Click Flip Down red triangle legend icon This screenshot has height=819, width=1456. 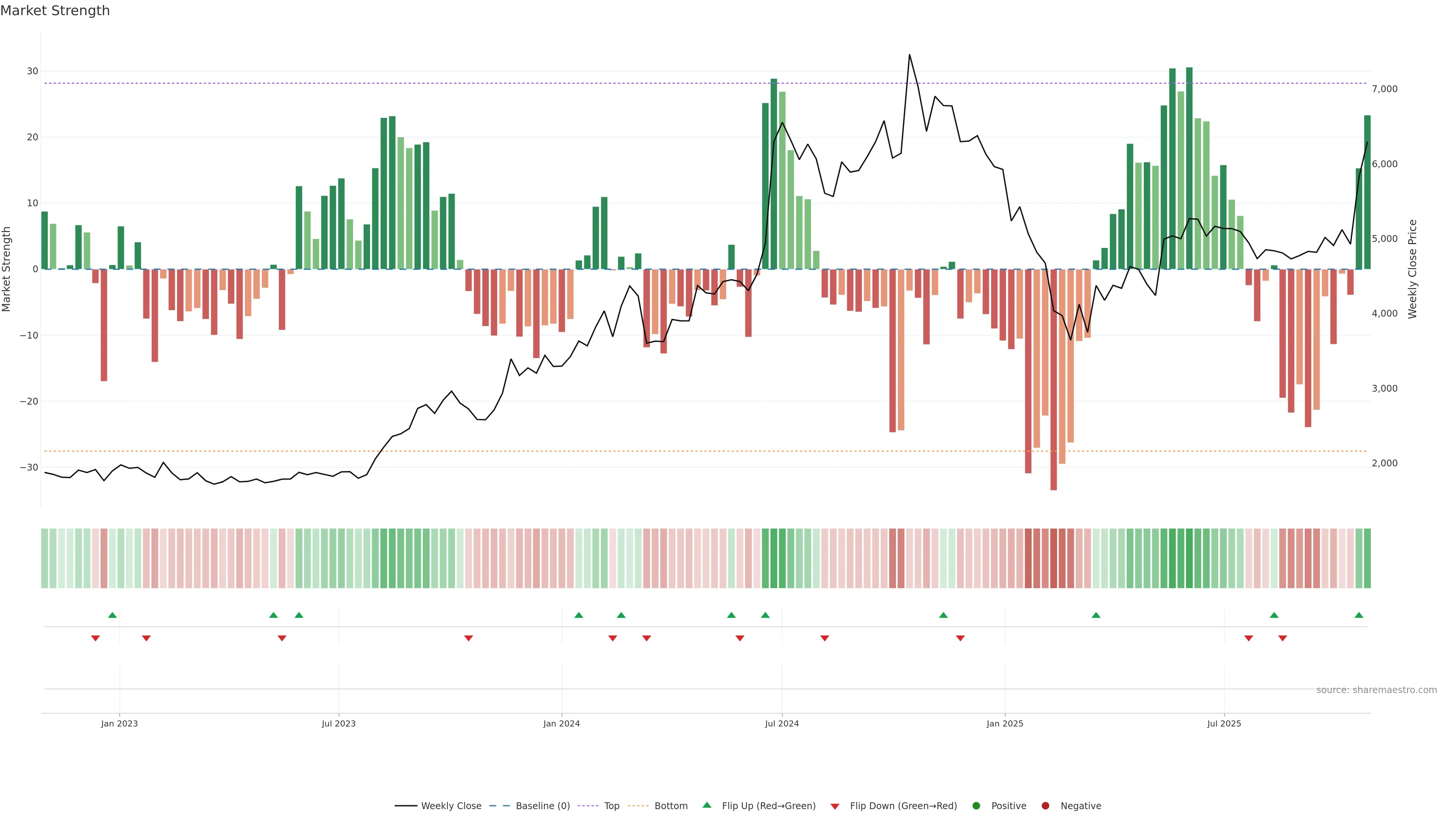[x=835, y=806]
